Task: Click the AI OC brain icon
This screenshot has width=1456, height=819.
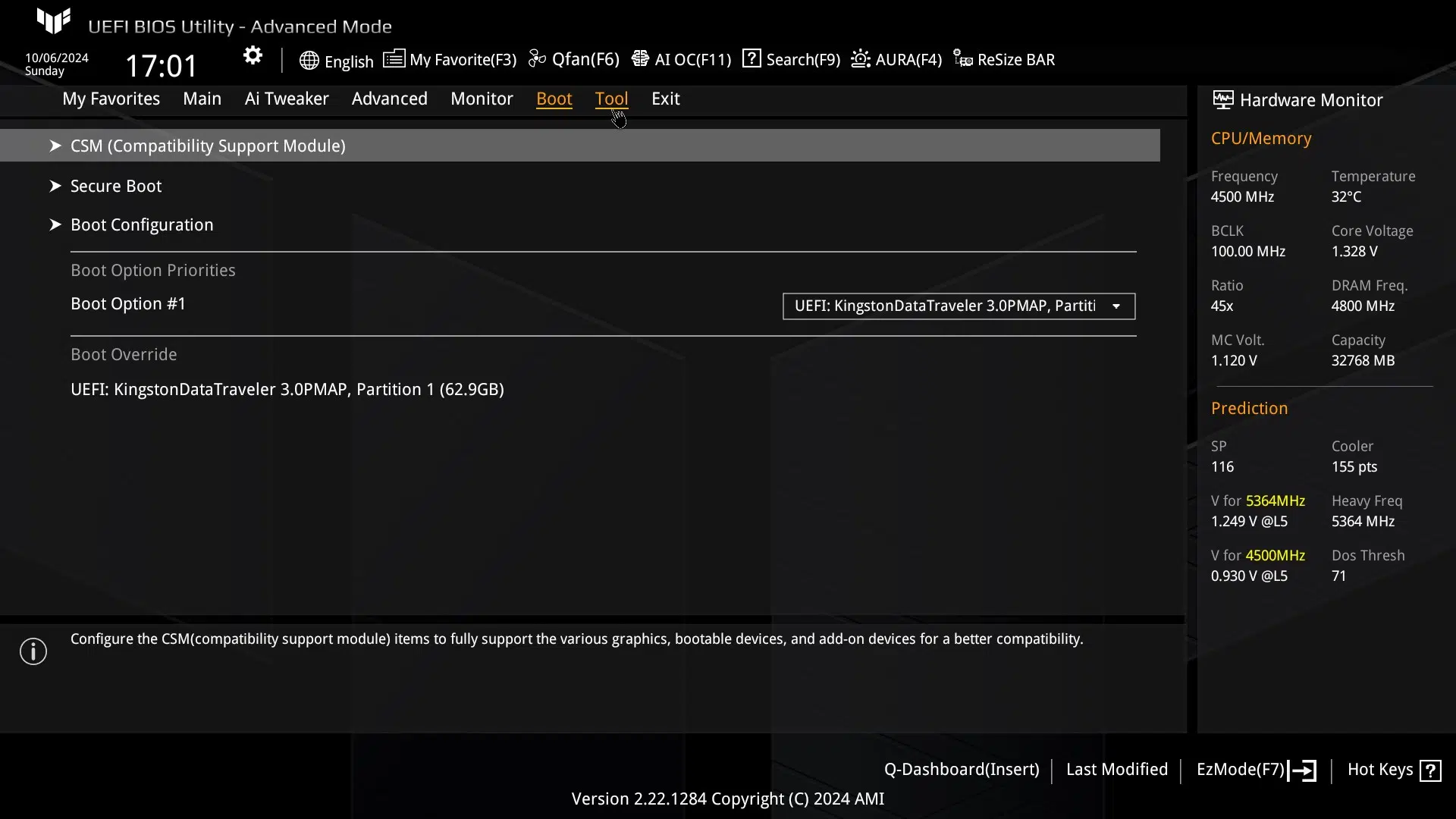Action: [640, 58]
